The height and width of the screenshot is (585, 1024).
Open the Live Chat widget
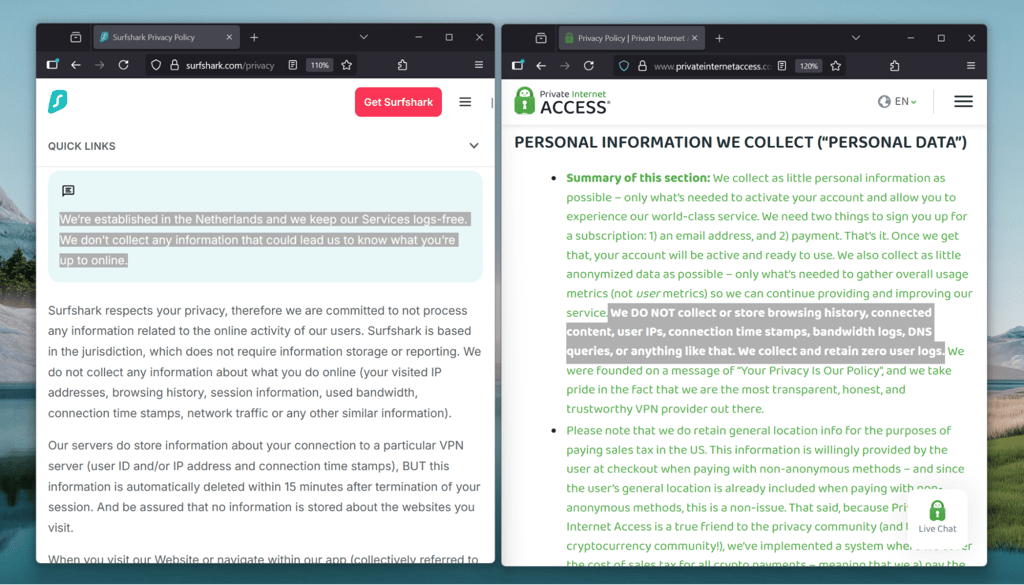coord(937,516)
